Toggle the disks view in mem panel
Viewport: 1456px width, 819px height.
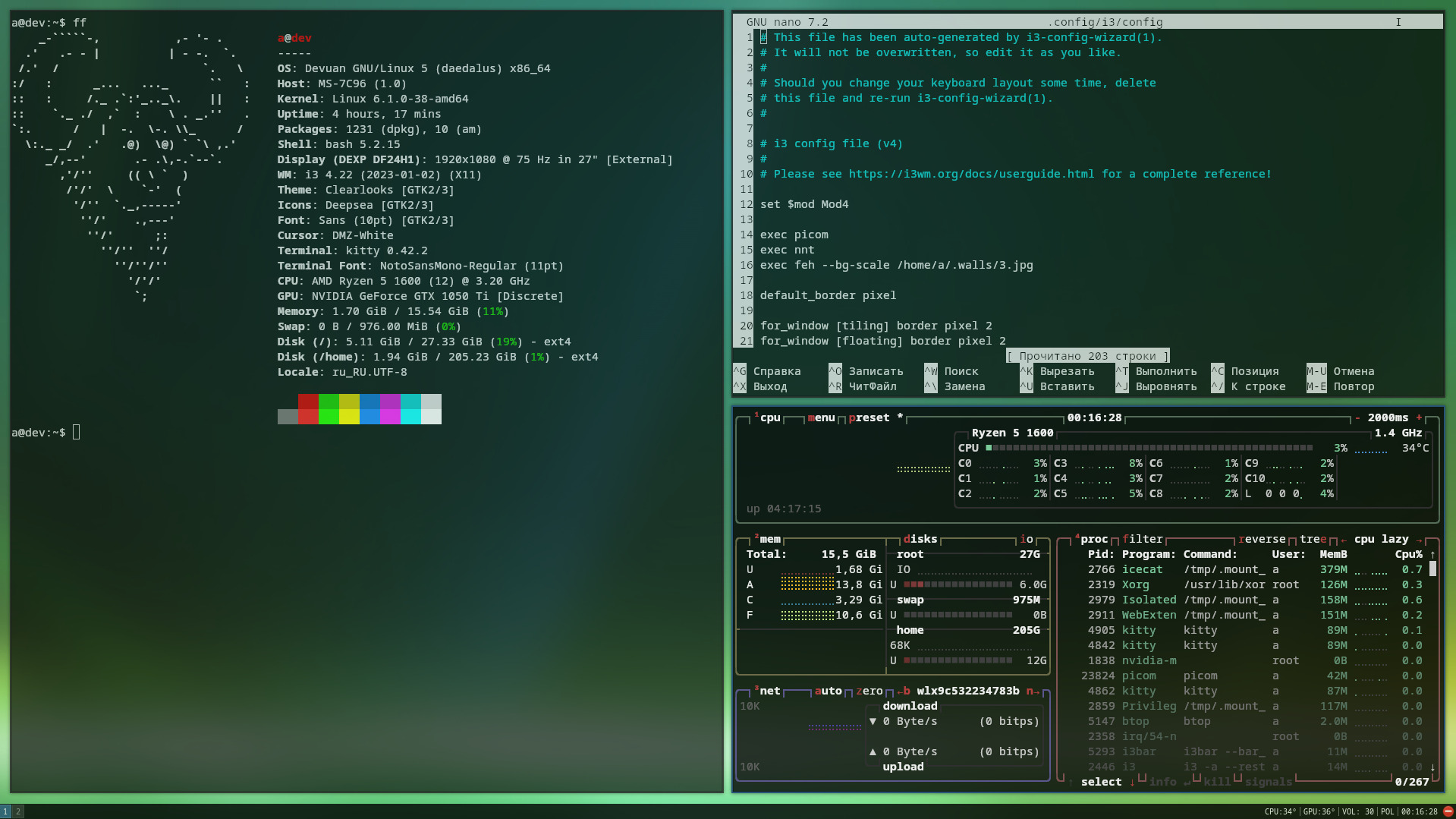[x=920, y=540]
